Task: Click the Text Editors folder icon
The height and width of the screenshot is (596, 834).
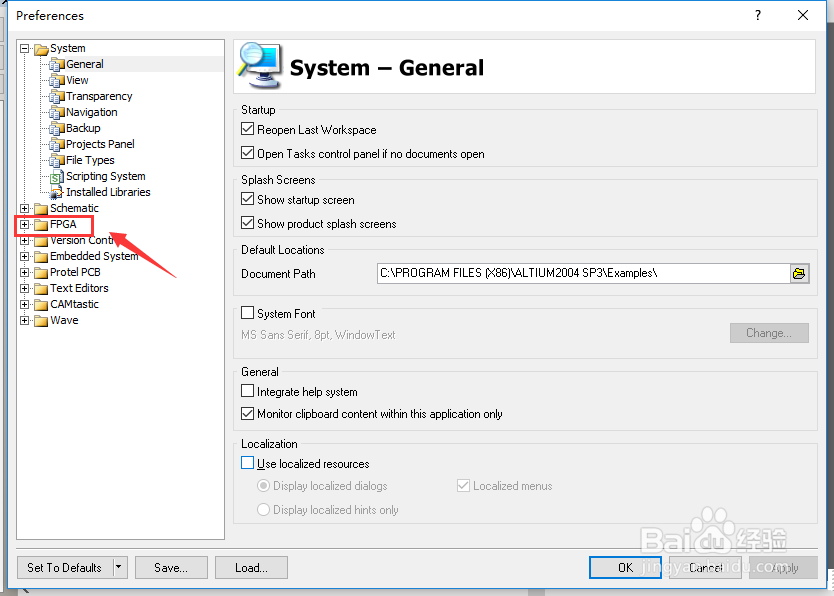Action: tap(41, 289)
